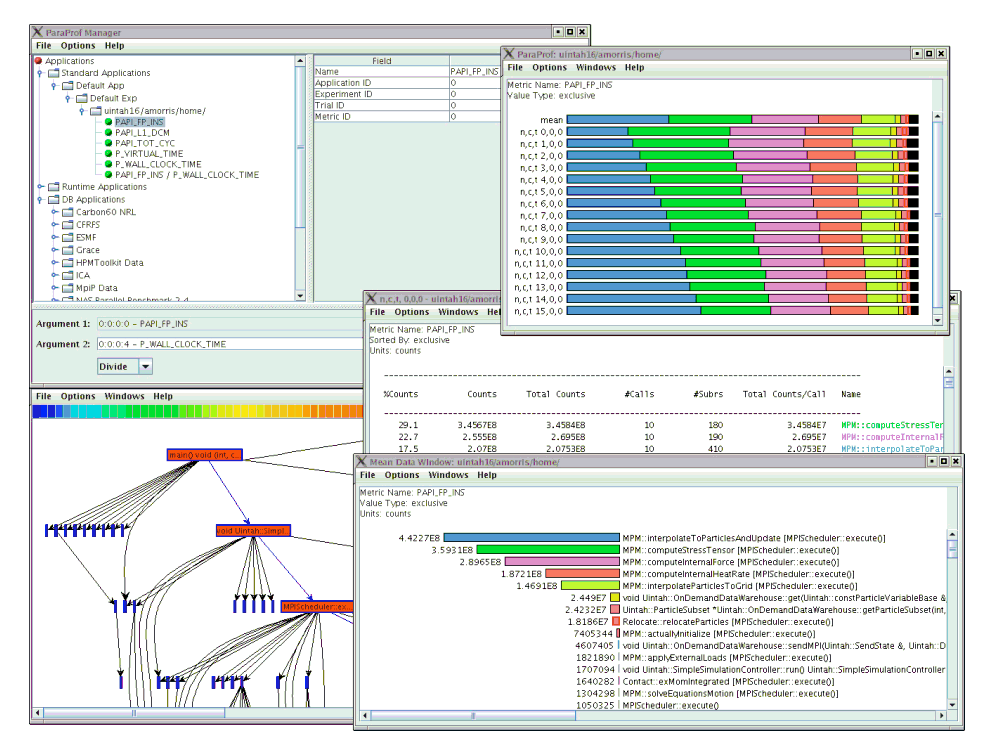The width and height of the screenshot is (993, 743).
Task: Click the HPMToolkit Data folder icon
Action: point(68,263)
